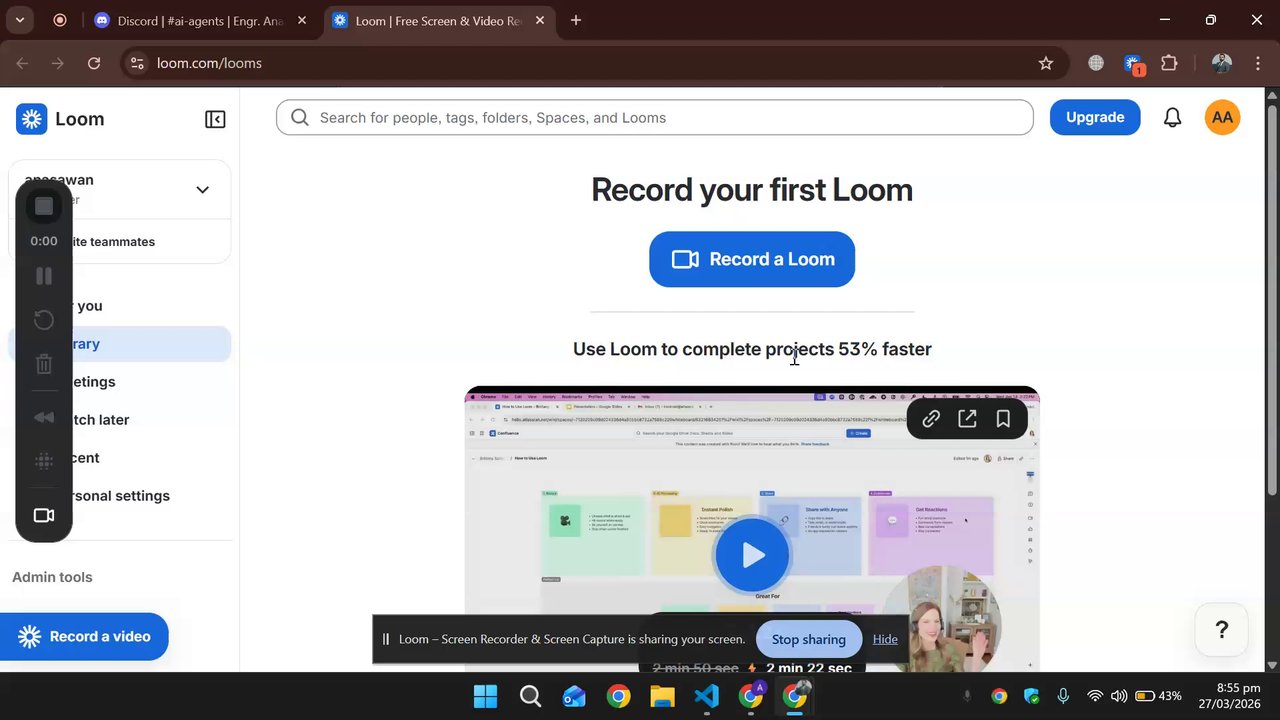Delete the recording with the trash icon

pos(44,364)
